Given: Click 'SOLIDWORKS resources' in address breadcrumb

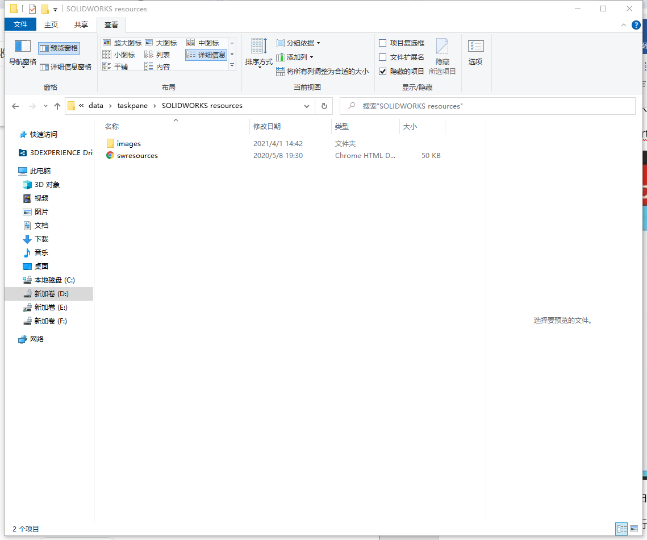Looking at the screenshot, I should pyautogui.click(x=202, y=106).
